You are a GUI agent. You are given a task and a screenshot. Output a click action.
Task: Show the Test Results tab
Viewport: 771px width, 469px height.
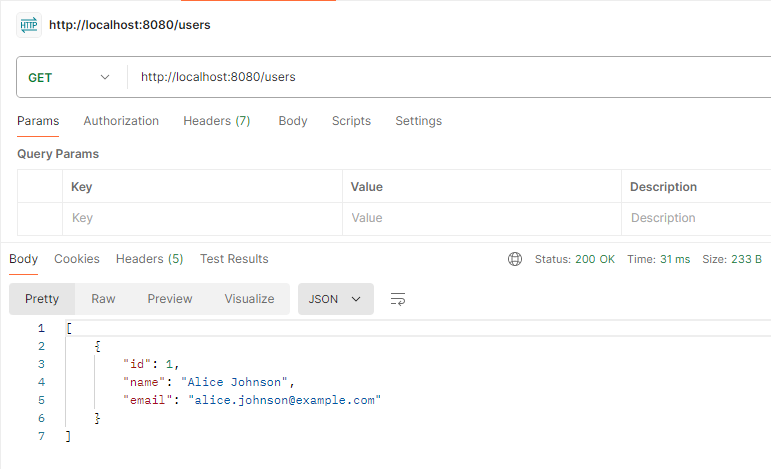(234, 259)
